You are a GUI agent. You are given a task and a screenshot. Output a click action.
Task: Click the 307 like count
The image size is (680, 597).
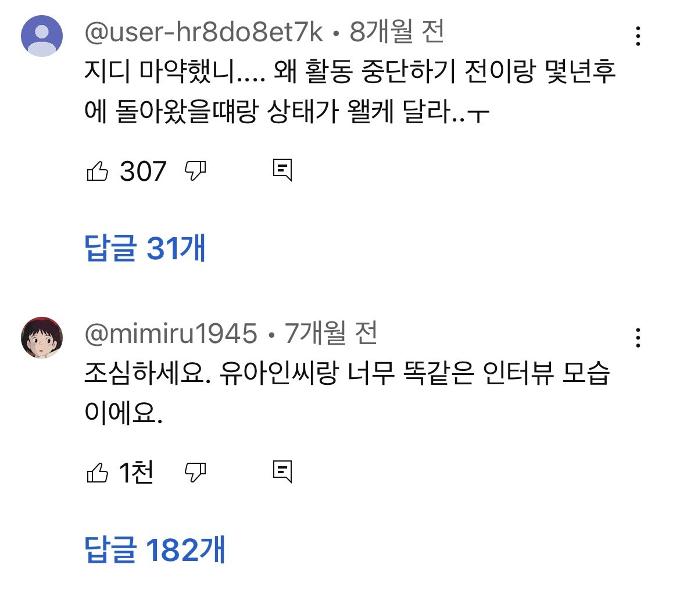click(x=143, y=171)
